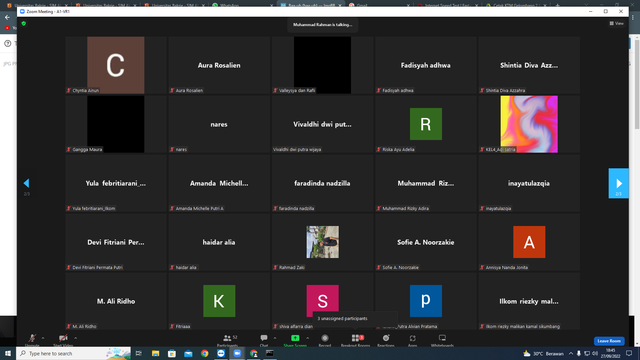The height and width of the screenshot is (360, 640).
Task: Select the colorful swirl avatar tile
Action: click(x=529, y=124)
